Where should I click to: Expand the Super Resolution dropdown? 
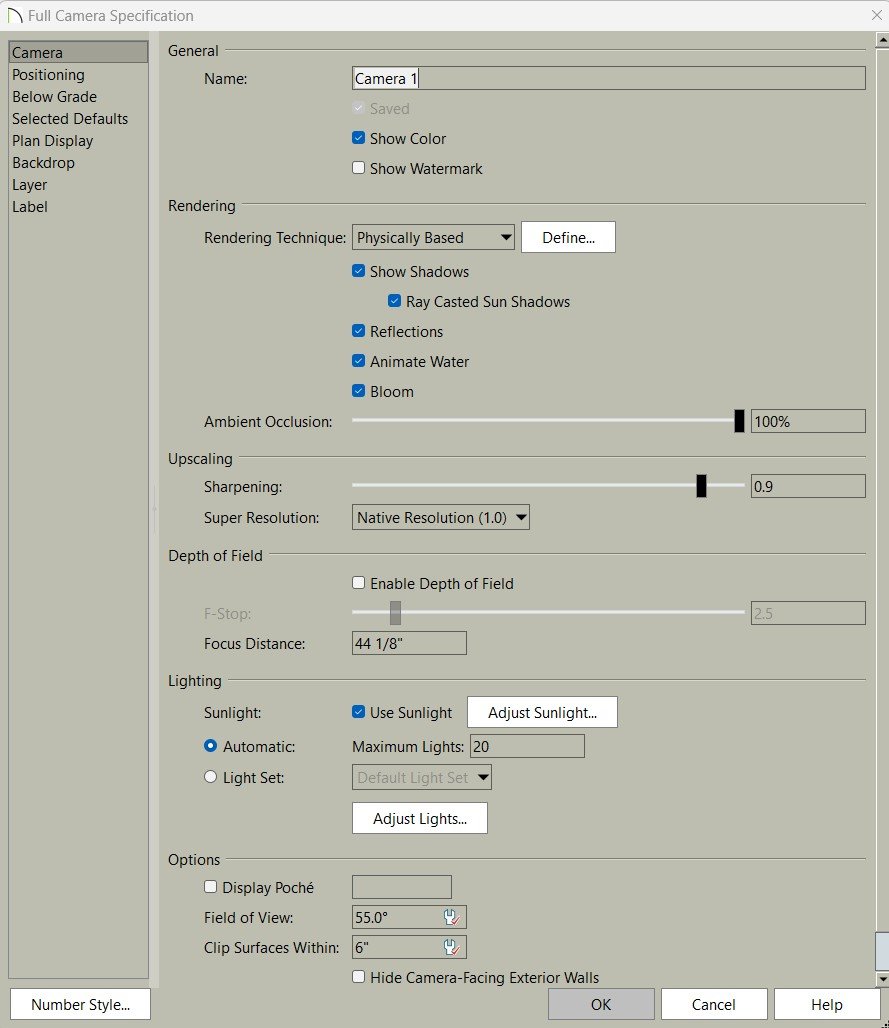441,518
